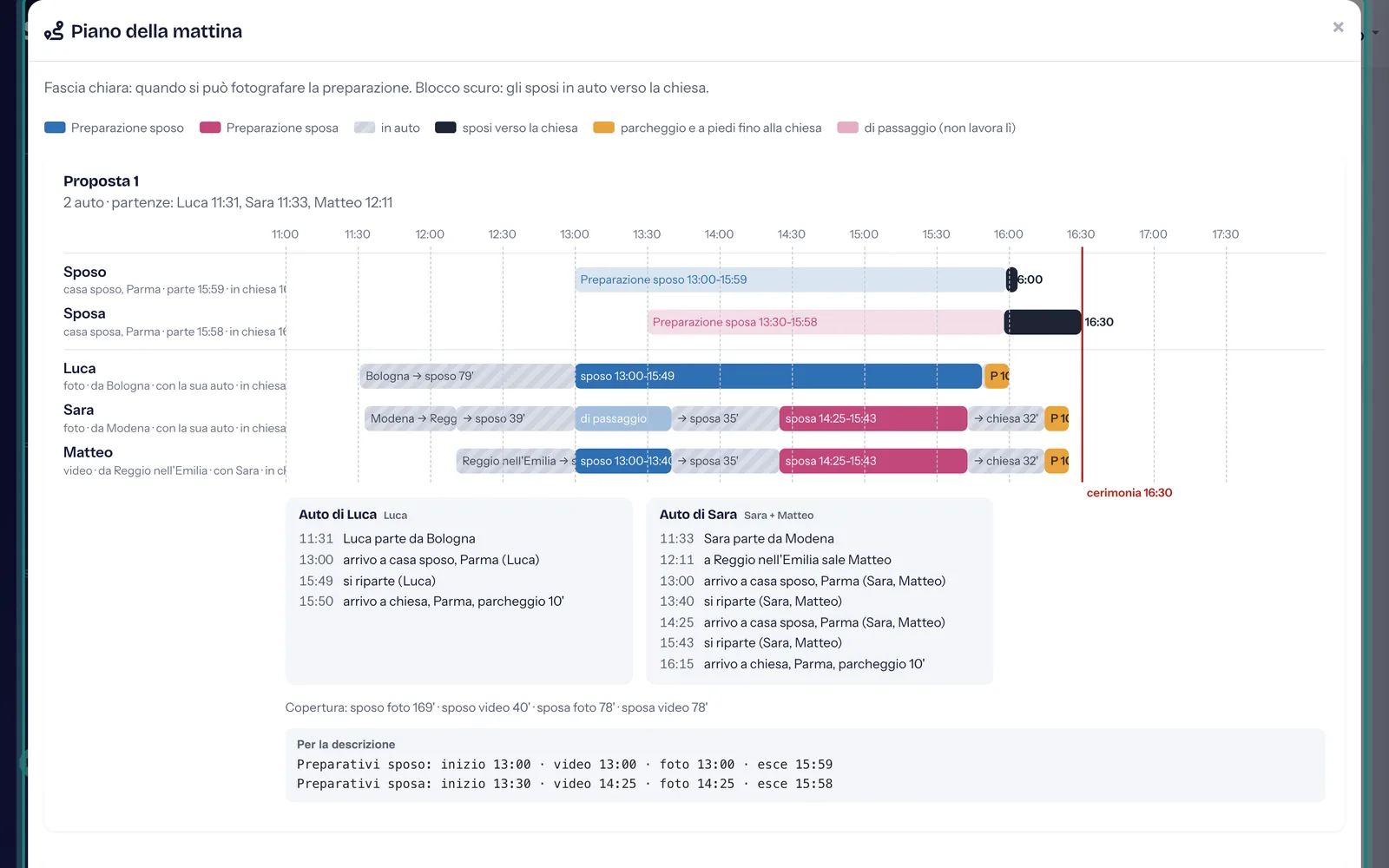Click Sara's '→ sposa 35'' travel segment

coord(726,418)
